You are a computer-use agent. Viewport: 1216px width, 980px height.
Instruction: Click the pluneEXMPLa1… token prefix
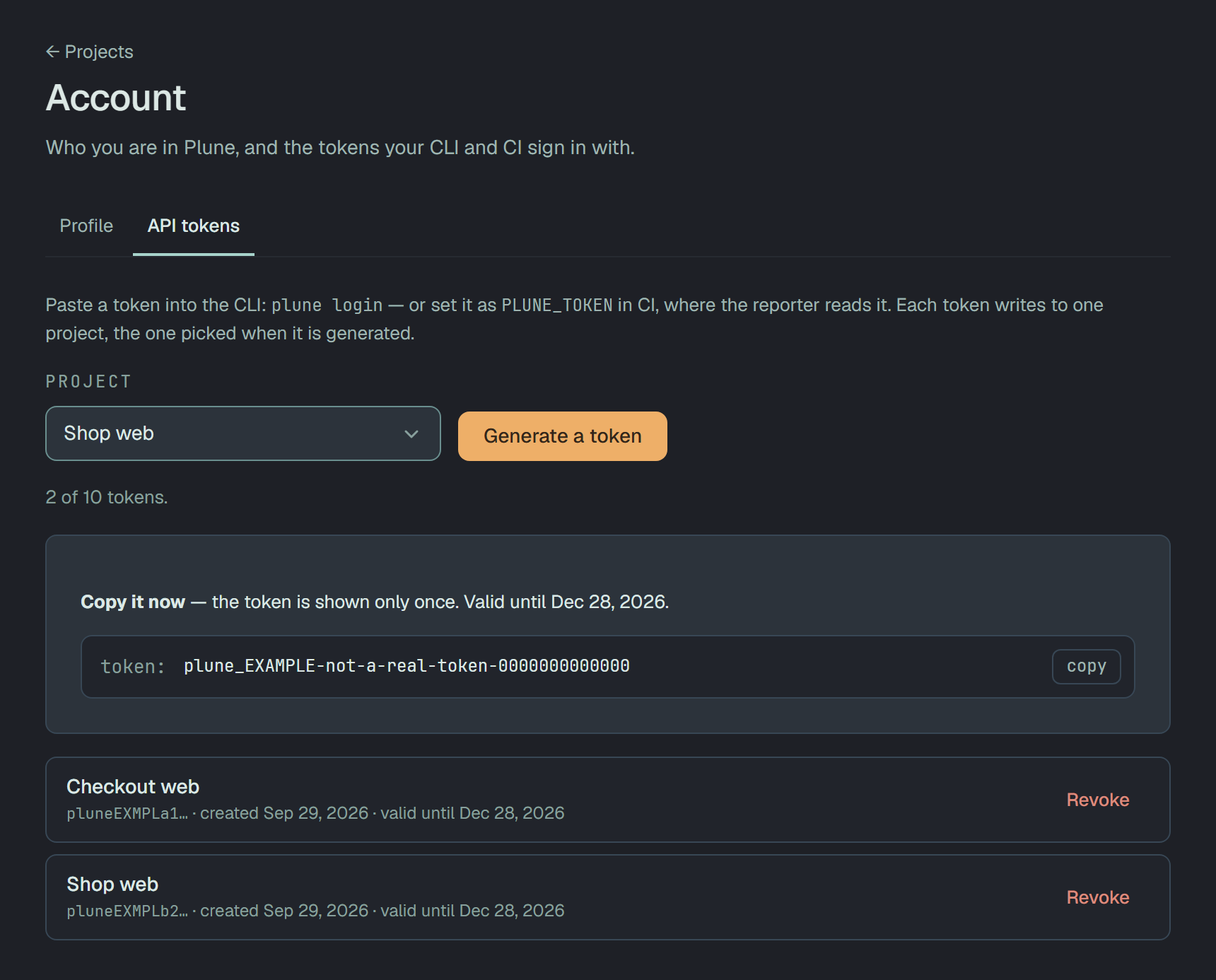127,813
